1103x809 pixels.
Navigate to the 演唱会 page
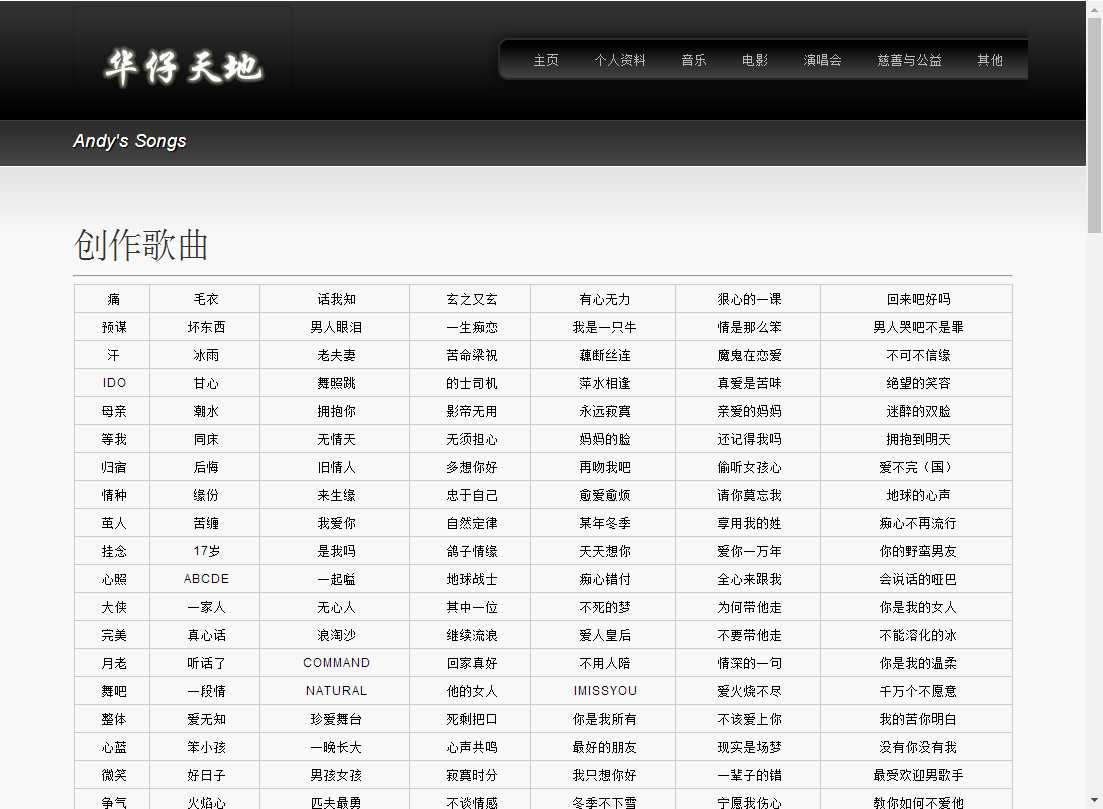823,60
